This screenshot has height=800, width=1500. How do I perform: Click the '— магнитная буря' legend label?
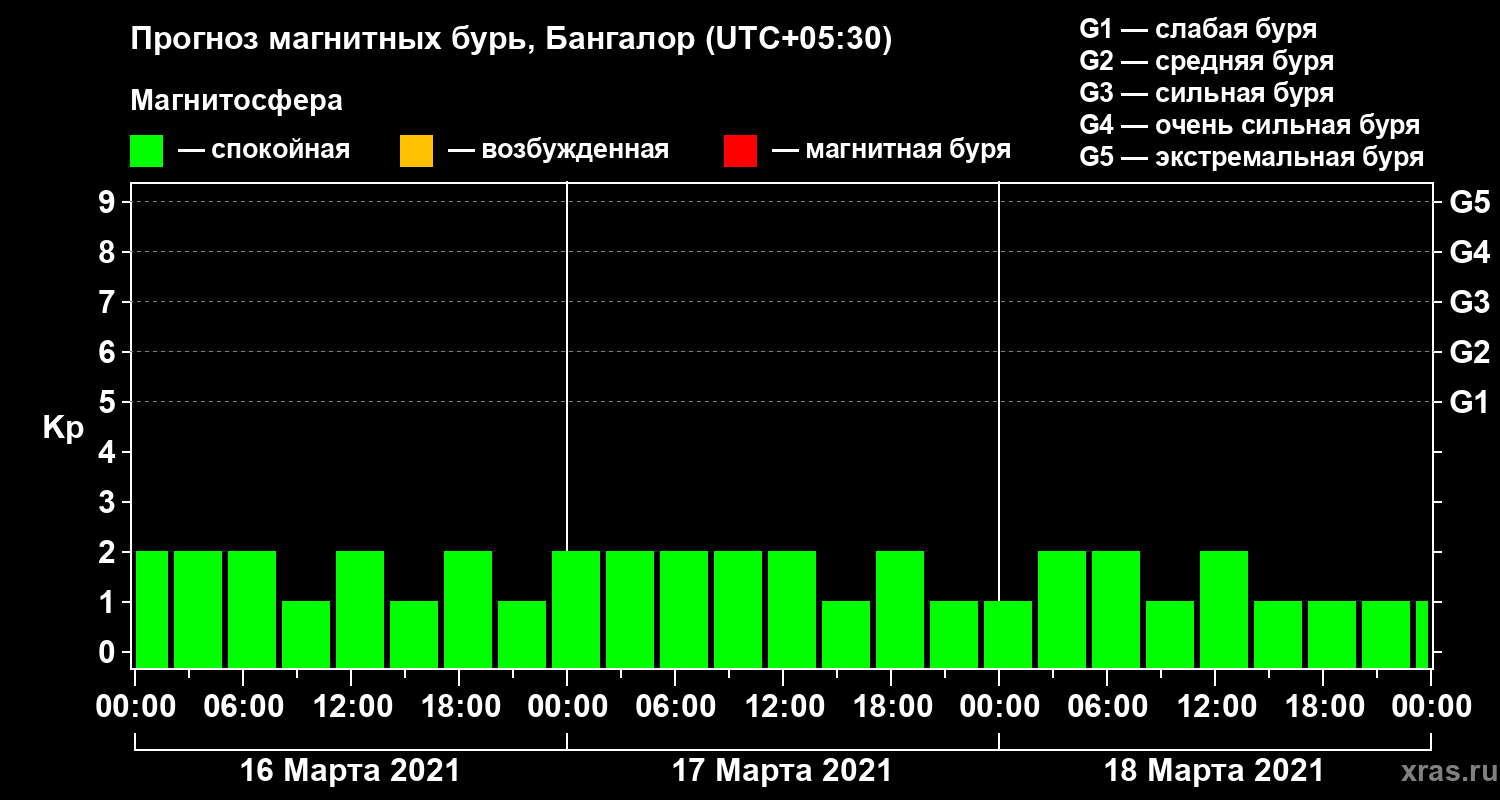point(891,151)
